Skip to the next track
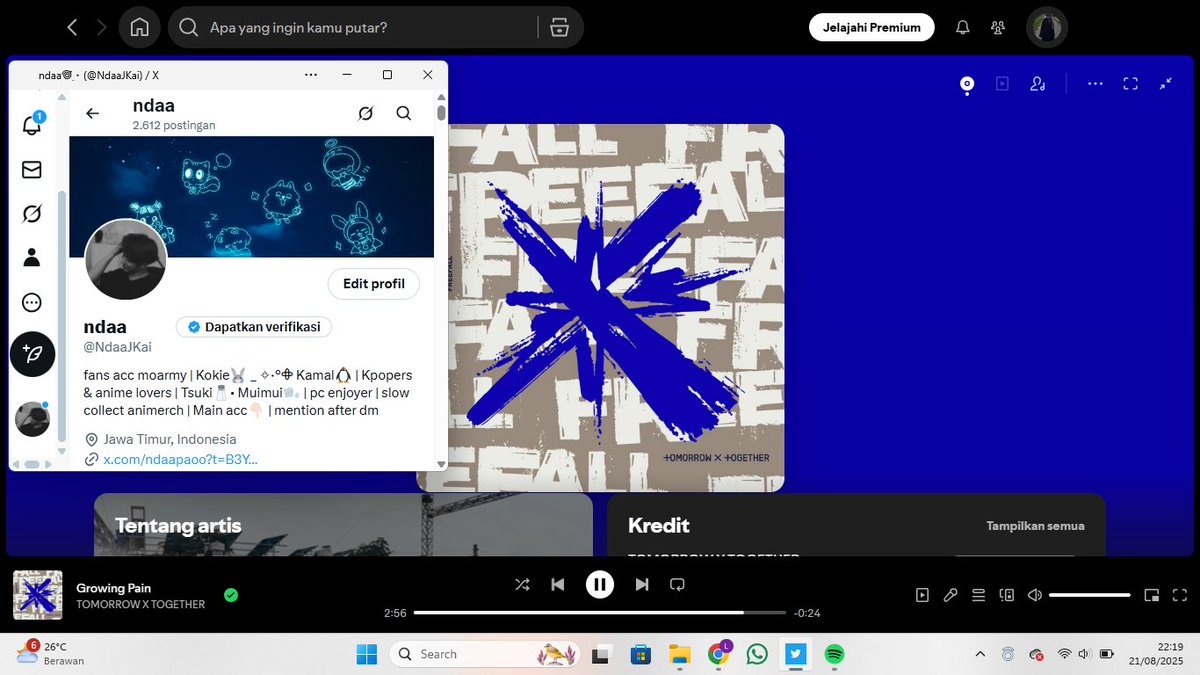1200x675 pixels. click(642, 585)
